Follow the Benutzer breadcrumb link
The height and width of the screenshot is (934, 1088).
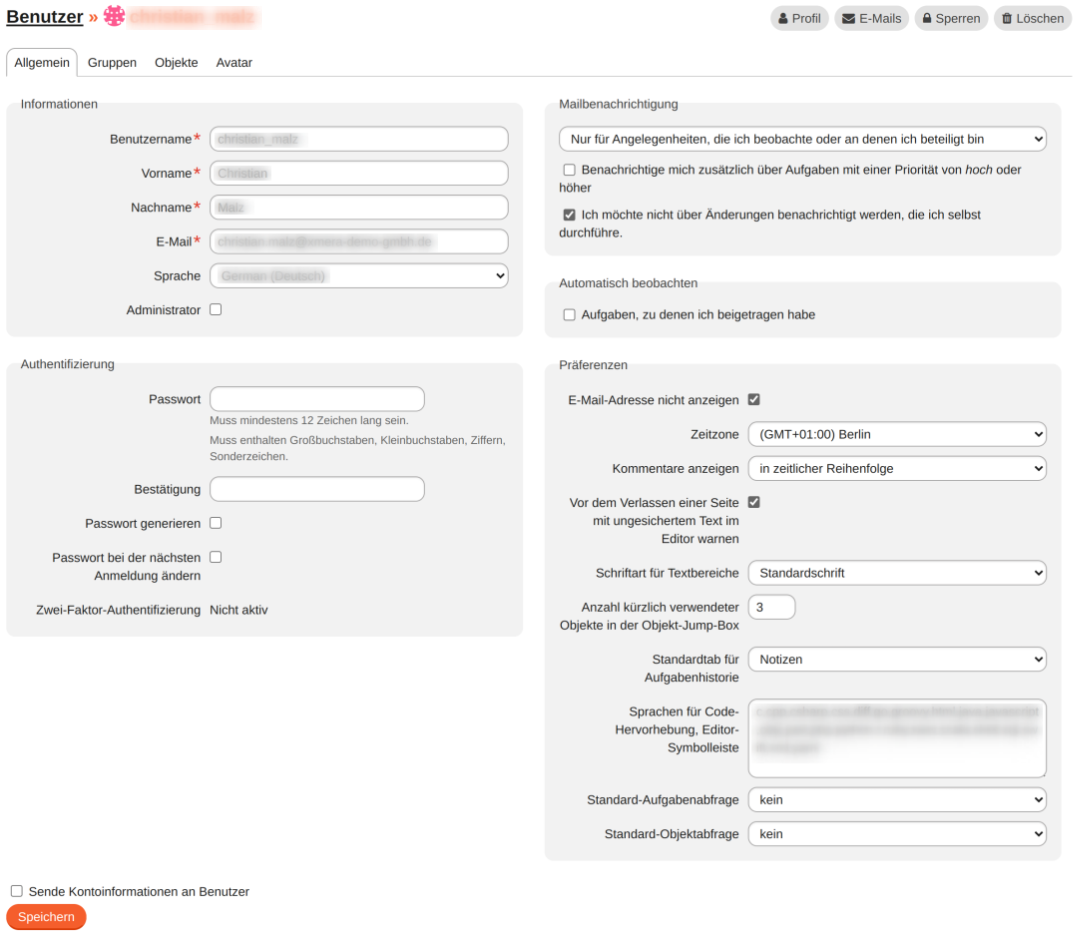[x=45, y=16]
